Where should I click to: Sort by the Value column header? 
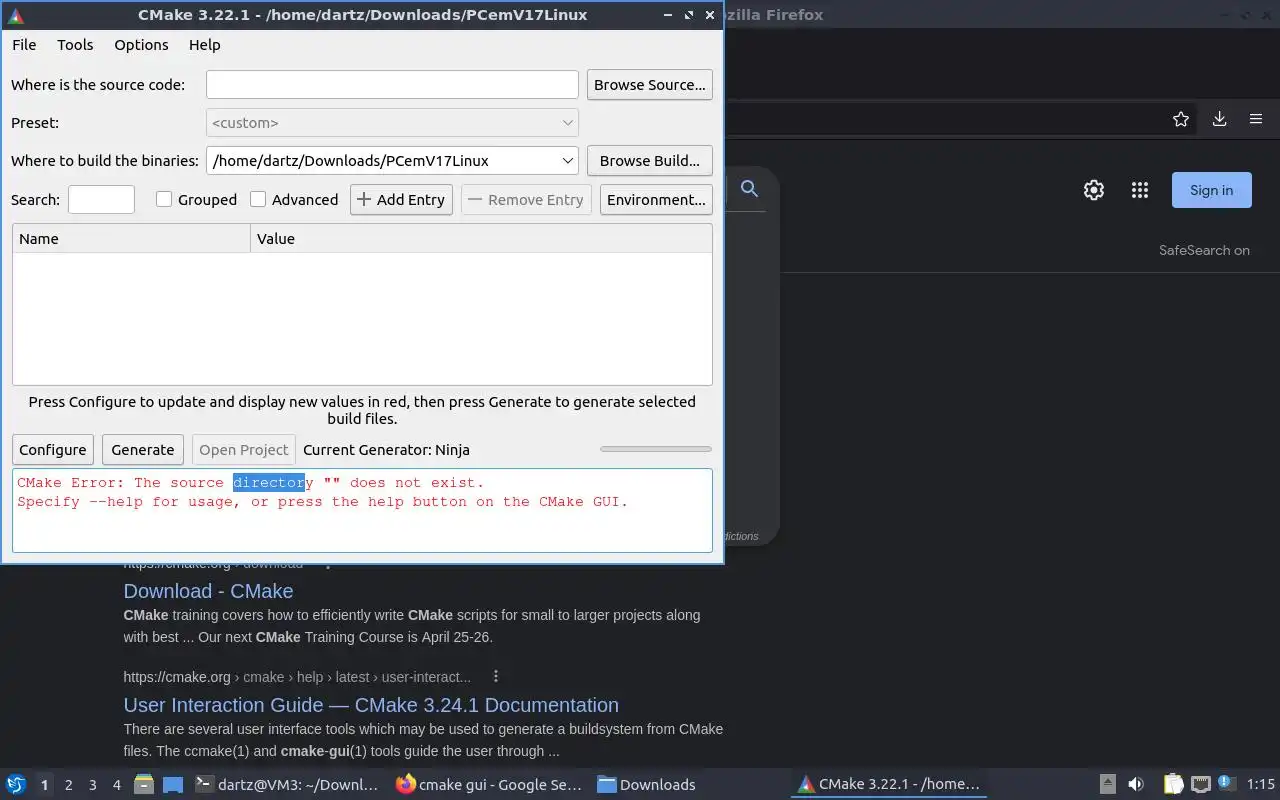coord(481,239)
